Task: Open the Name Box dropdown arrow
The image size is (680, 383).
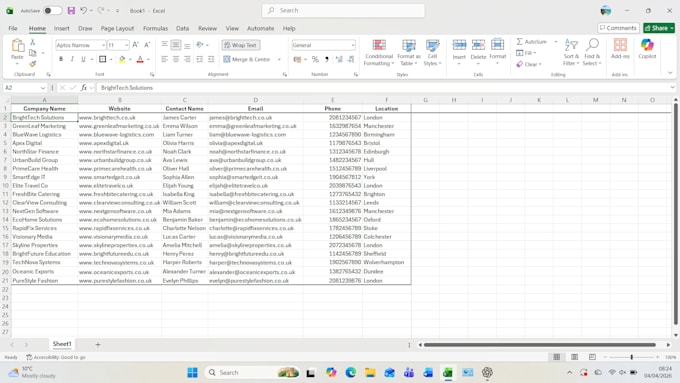Action: click(x=42, y=88)
